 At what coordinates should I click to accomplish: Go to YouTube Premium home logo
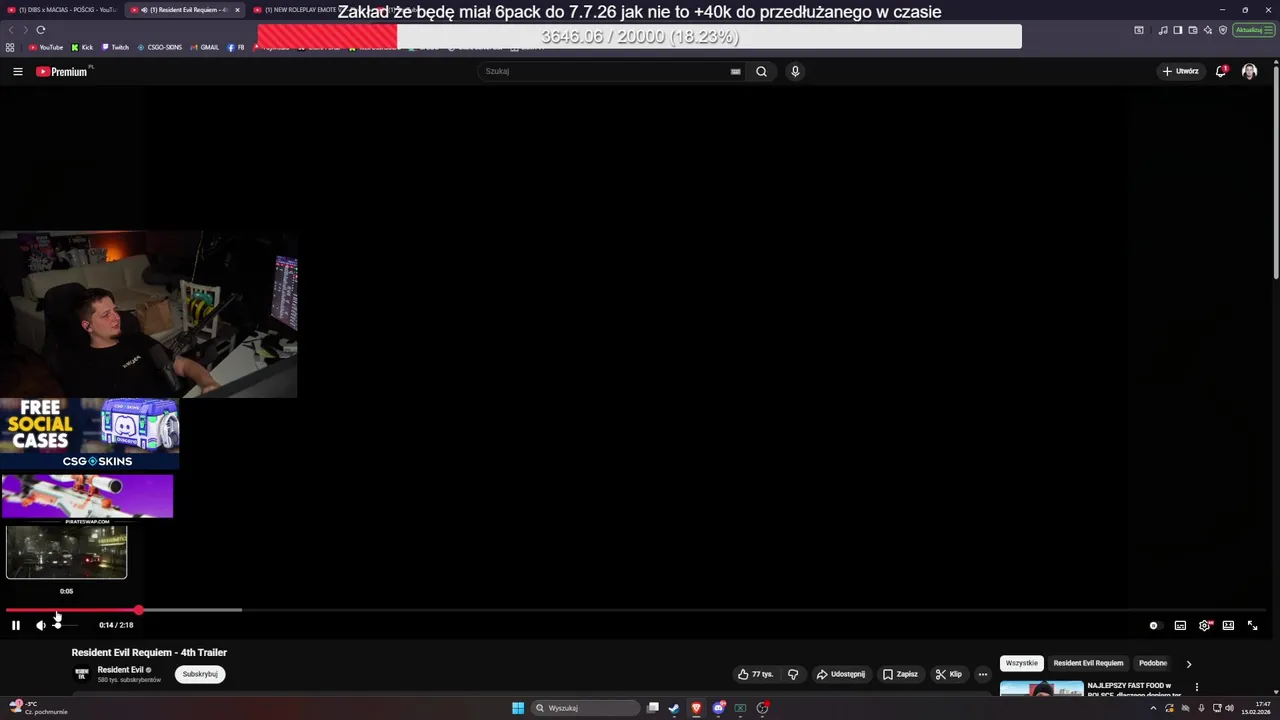point(64,71)
